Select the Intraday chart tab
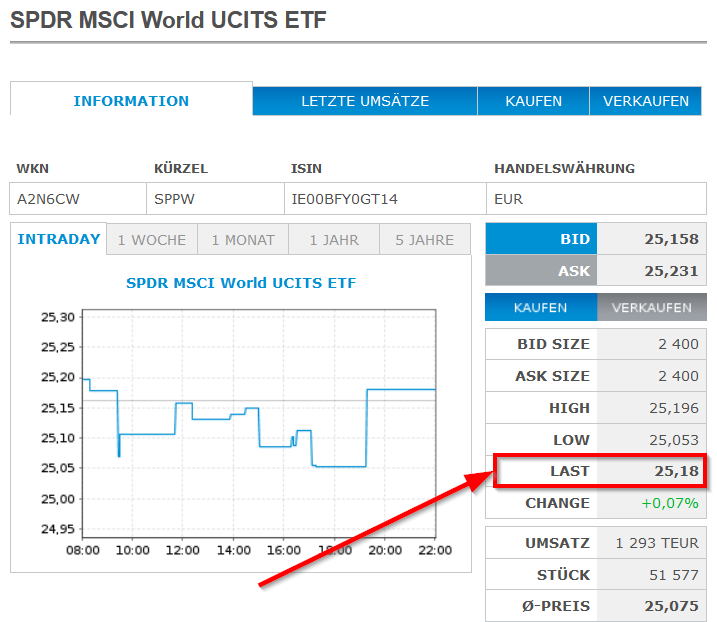717x622 pixels. point(59,239)
